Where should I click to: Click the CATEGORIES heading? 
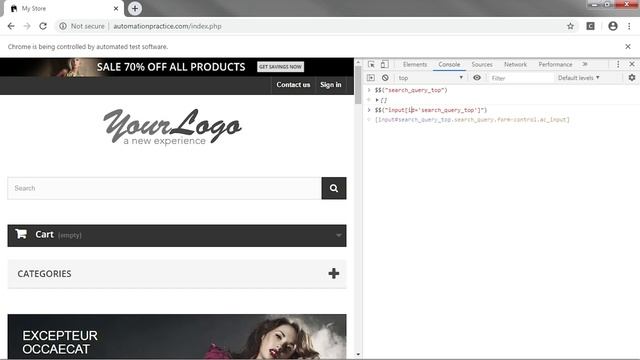[x=44, y=274]
